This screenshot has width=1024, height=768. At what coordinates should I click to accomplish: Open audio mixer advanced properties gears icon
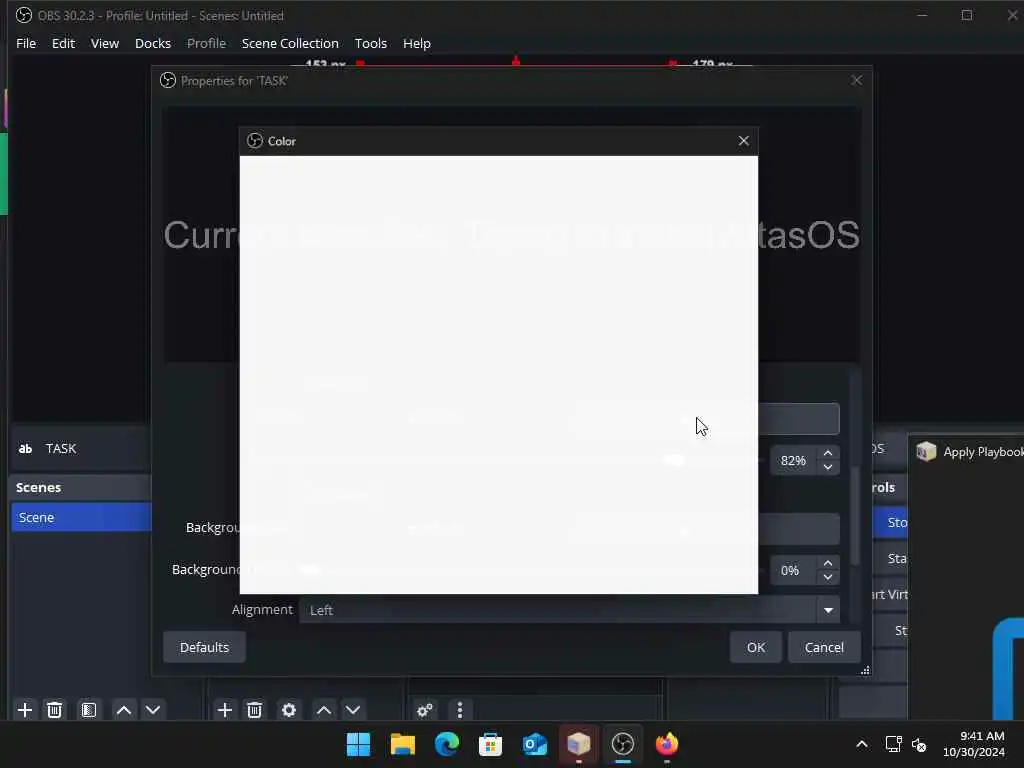425,710
